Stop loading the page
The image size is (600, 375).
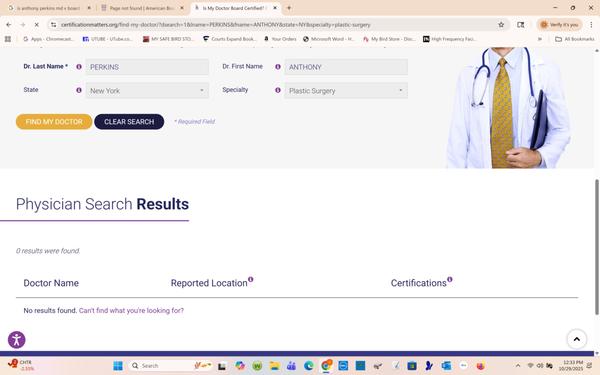coord(36,24)
